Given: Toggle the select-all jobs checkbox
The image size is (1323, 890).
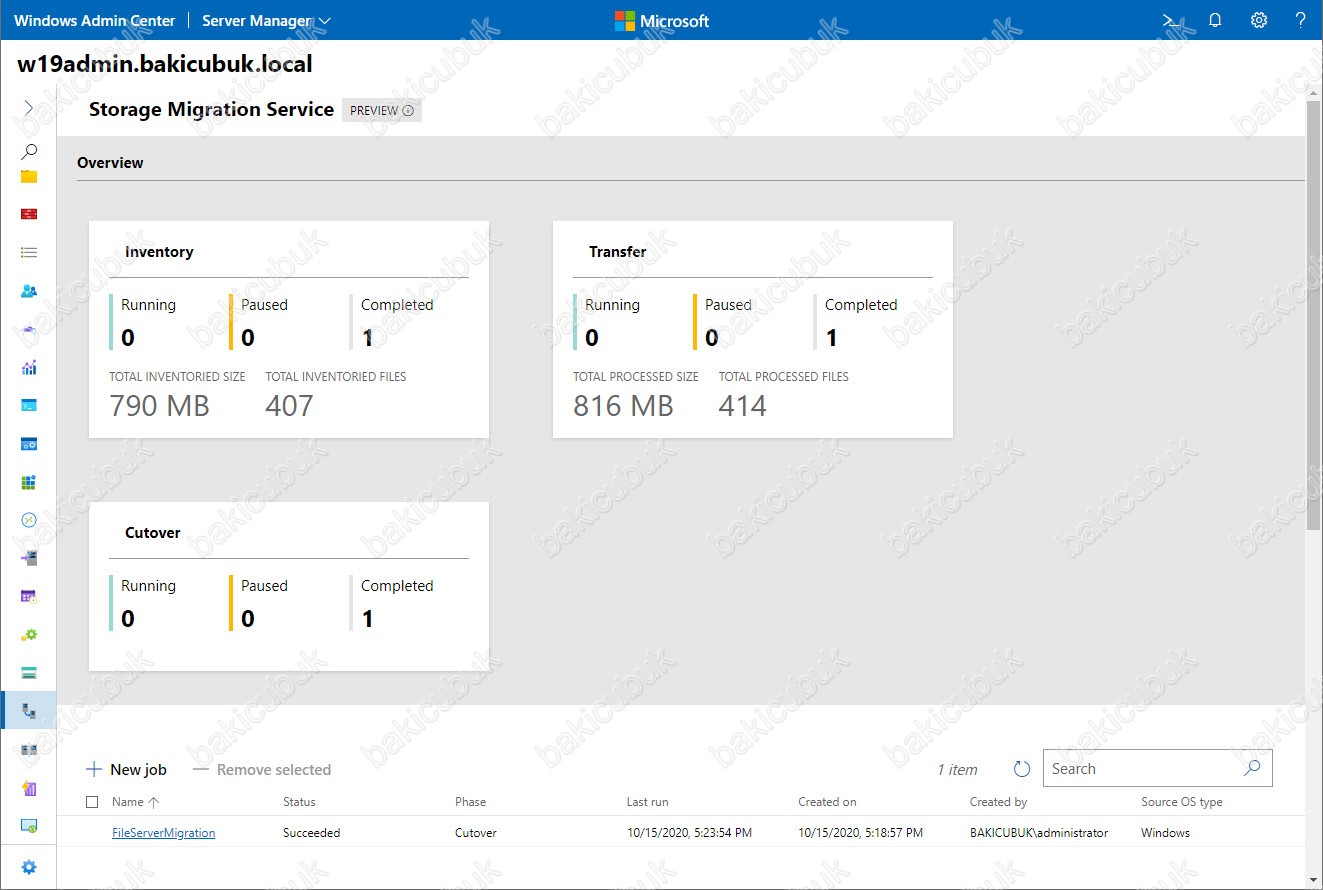Looking at the screenshot, I should click(92, 801).
